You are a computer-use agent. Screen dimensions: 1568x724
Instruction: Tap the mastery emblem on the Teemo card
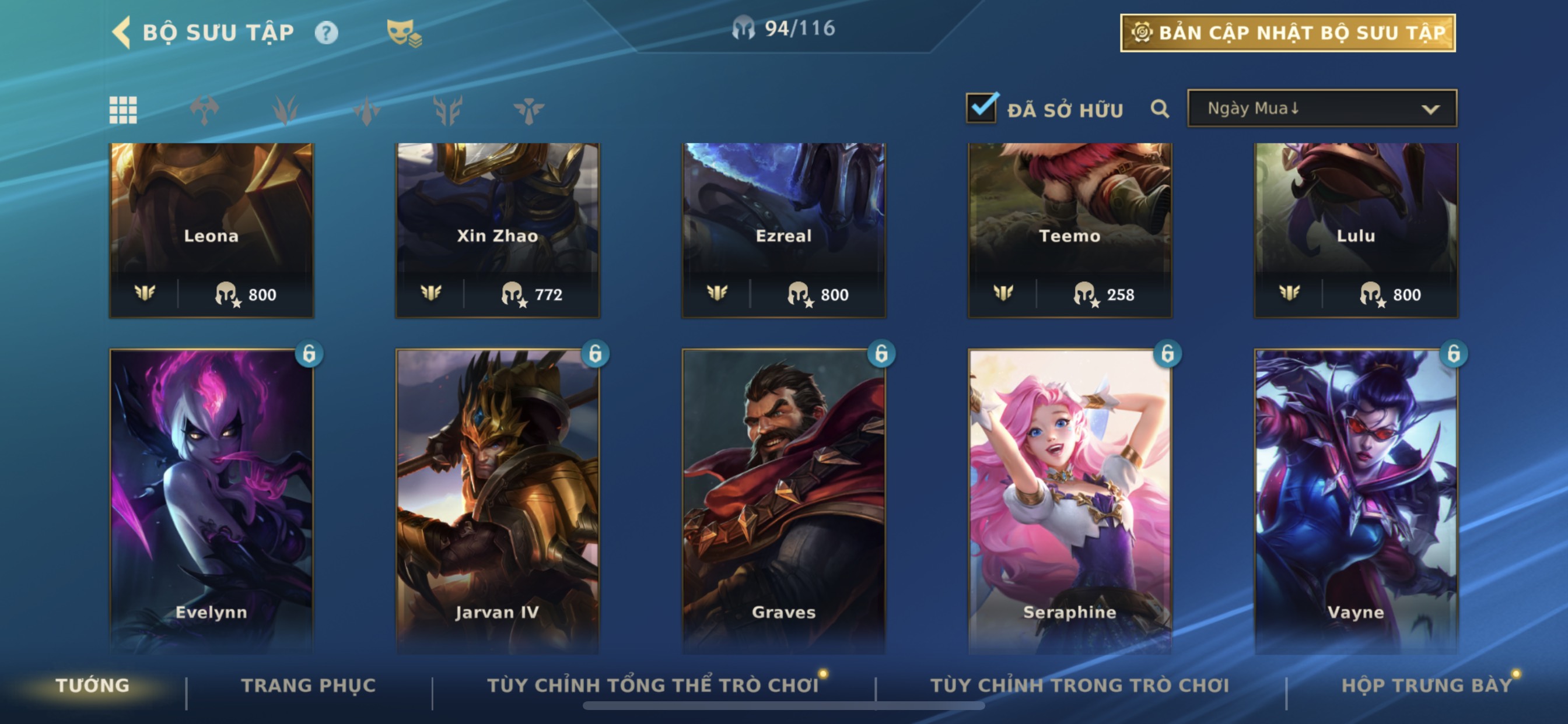click(1003, 294)
